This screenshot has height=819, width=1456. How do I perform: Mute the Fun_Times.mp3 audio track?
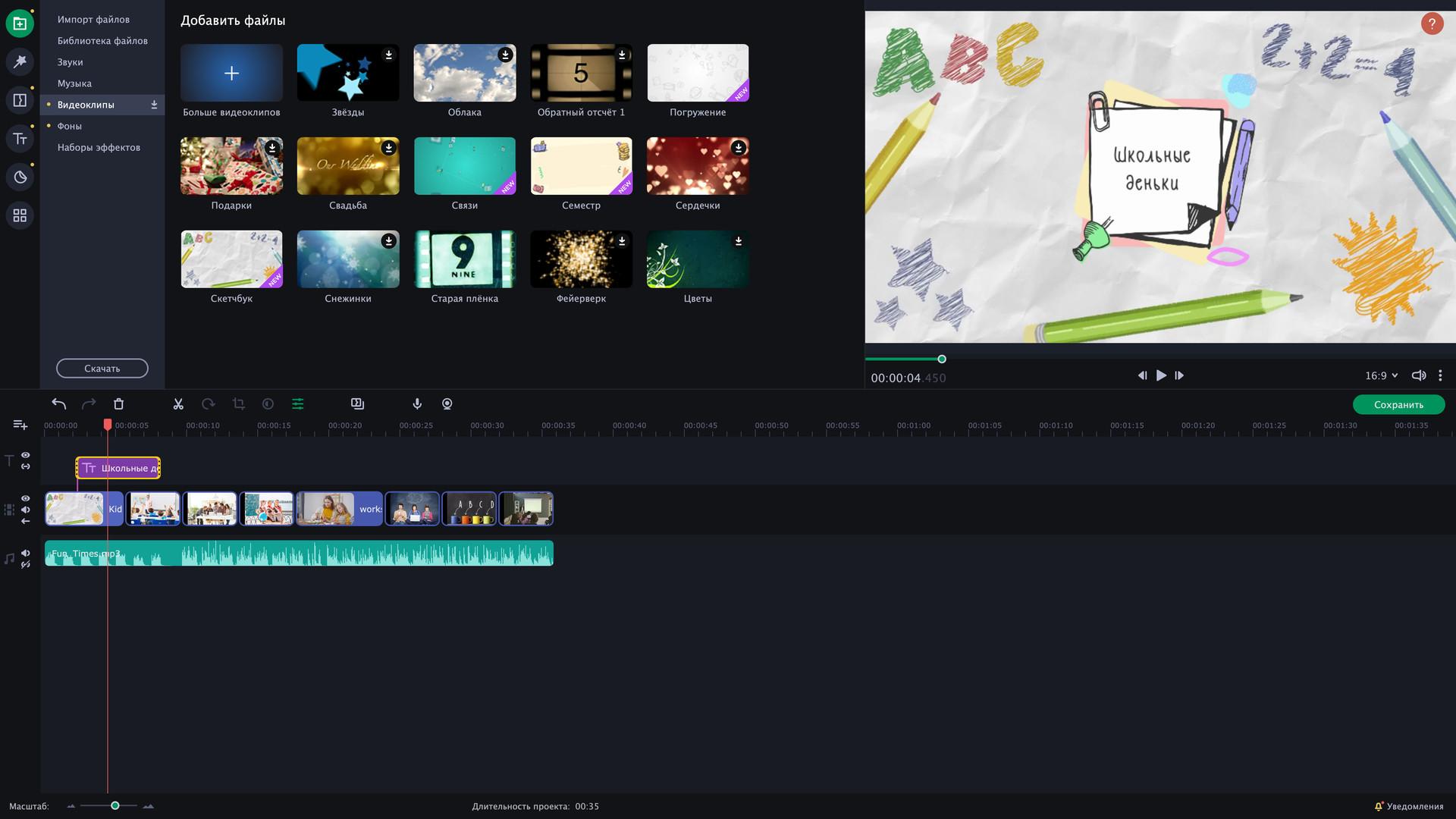coord(25,553)
